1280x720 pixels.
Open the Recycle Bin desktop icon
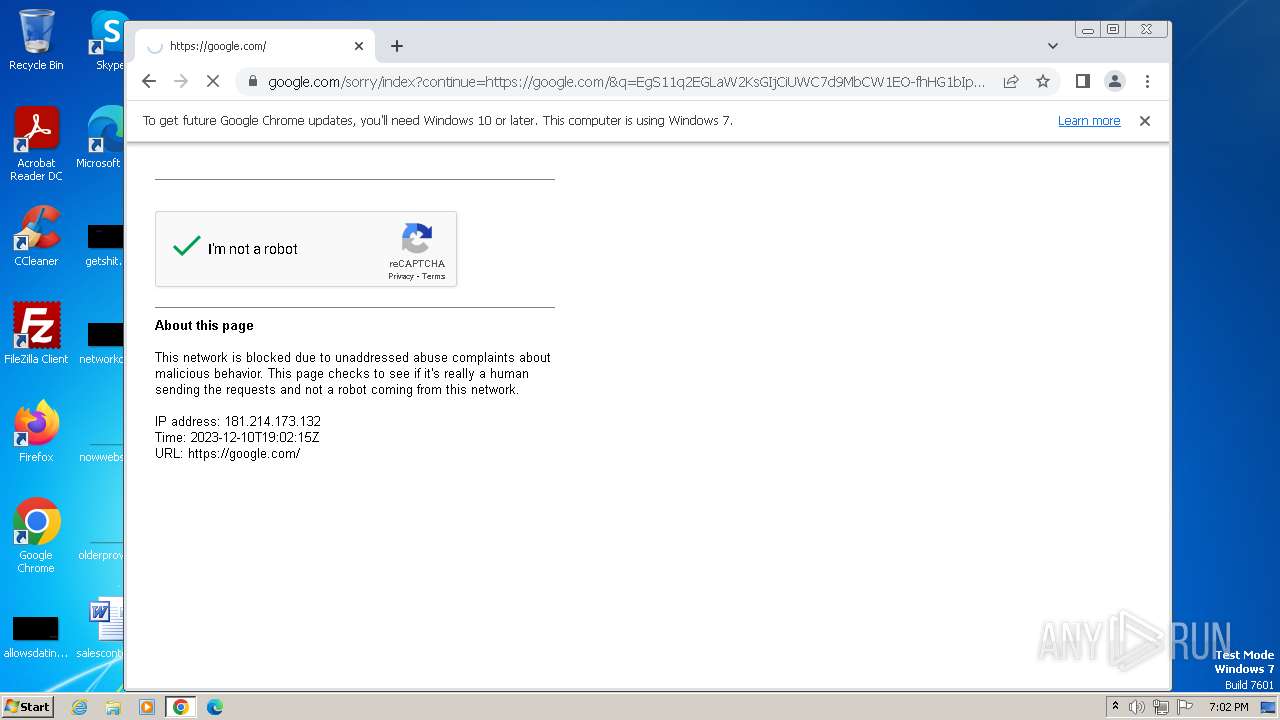tap(36, 40)
